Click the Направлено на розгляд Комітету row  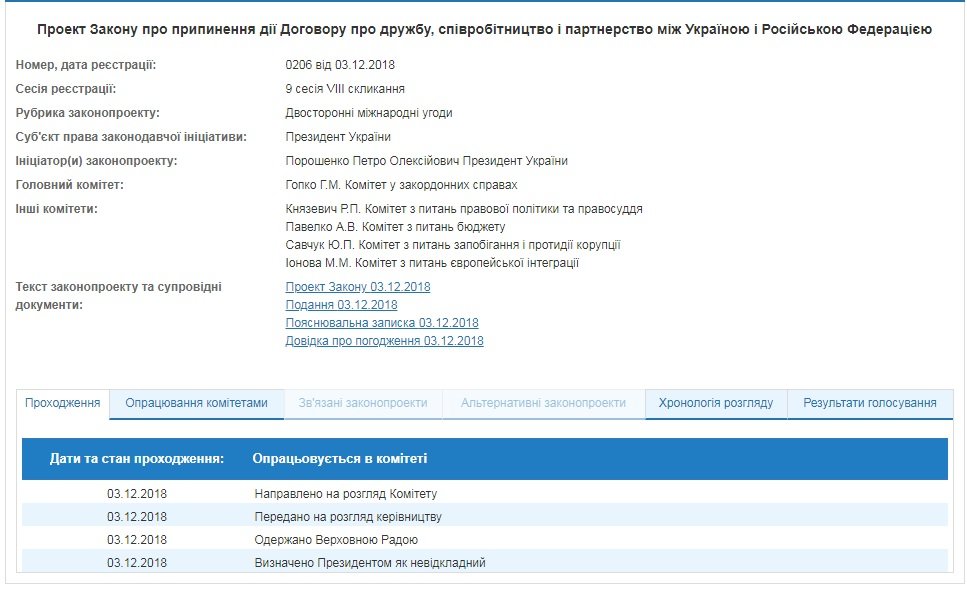click(x=346, y=494)
